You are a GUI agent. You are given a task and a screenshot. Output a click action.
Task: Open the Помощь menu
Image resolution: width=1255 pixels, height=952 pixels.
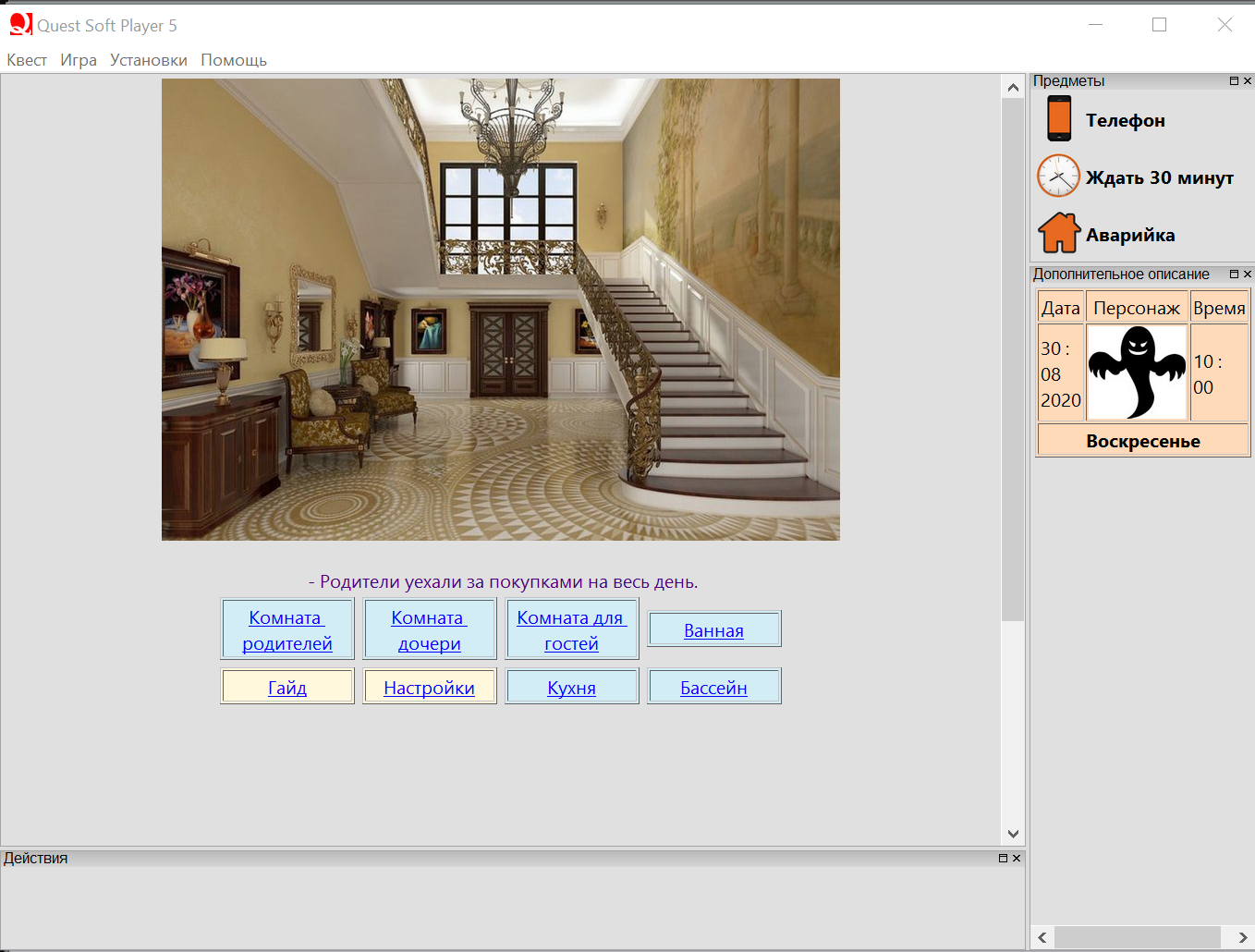click(x=234, y=60)
